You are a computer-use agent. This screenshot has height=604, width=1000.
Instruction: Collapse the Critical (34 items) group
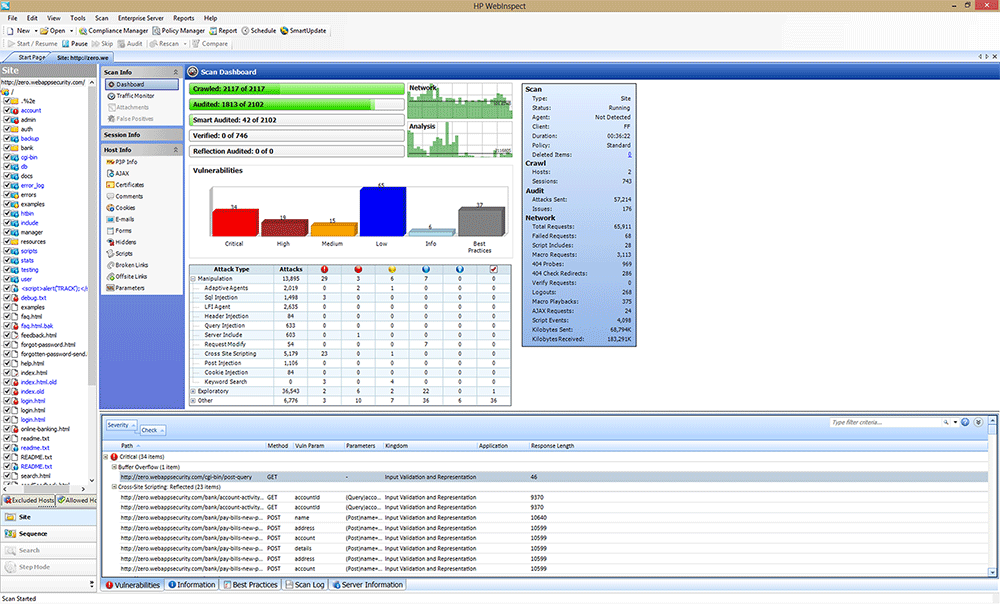106,457
